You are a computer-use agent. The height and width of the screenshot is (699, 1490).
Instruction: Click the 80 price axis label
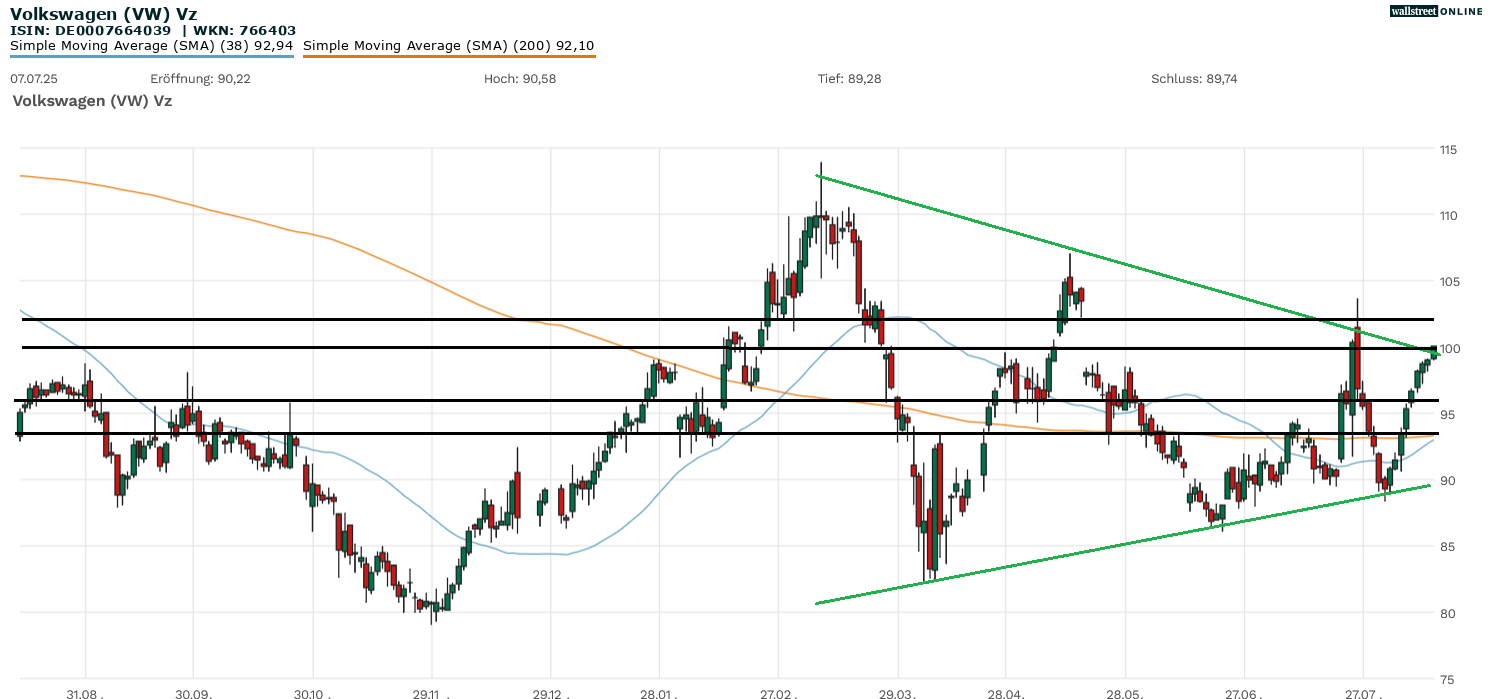point(1445,613)
